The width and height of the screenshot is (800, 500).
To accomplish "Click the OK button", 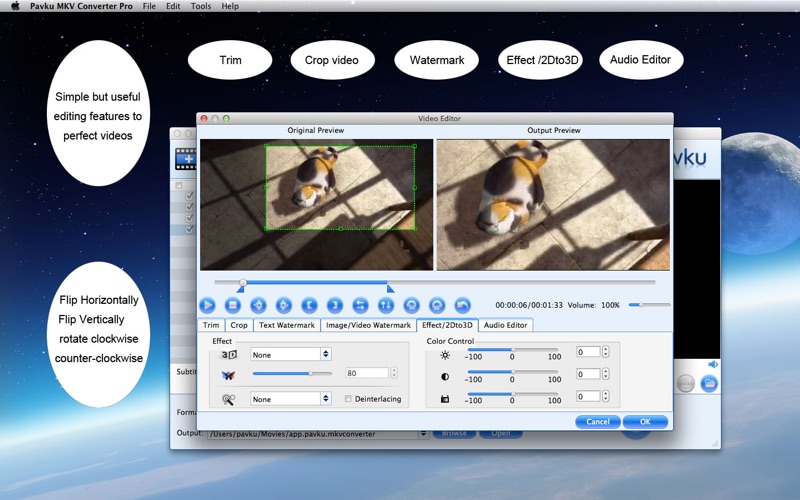I will (x=645, y=421).
